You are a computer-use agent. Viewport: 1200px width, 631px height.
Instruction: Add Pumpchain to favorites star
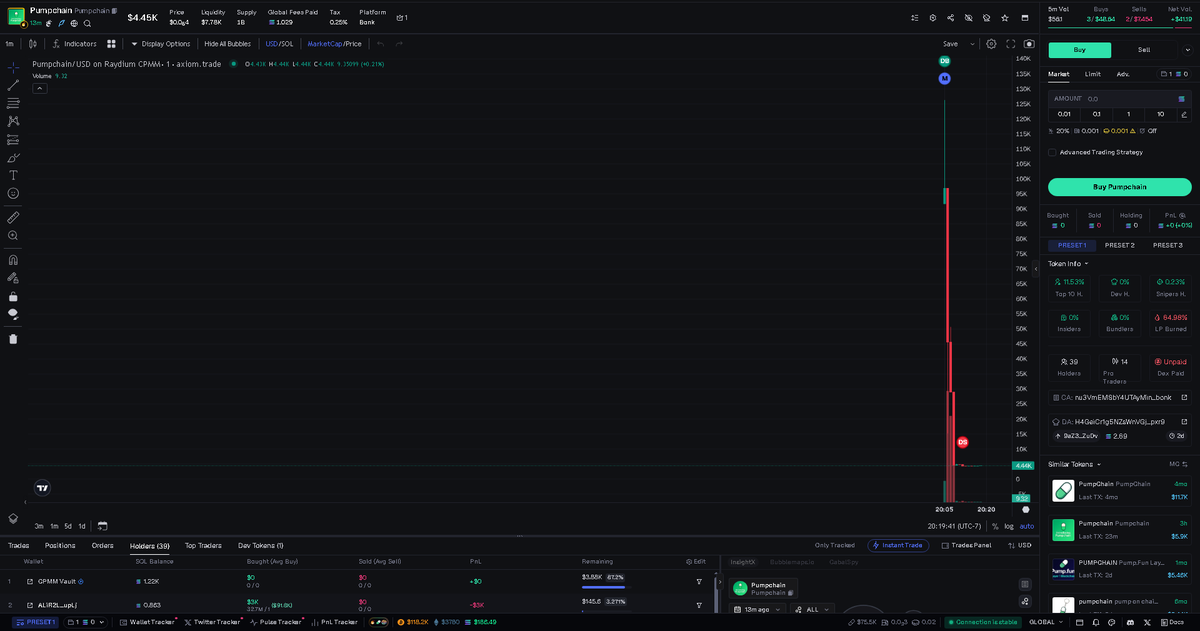click(1005, 18)
